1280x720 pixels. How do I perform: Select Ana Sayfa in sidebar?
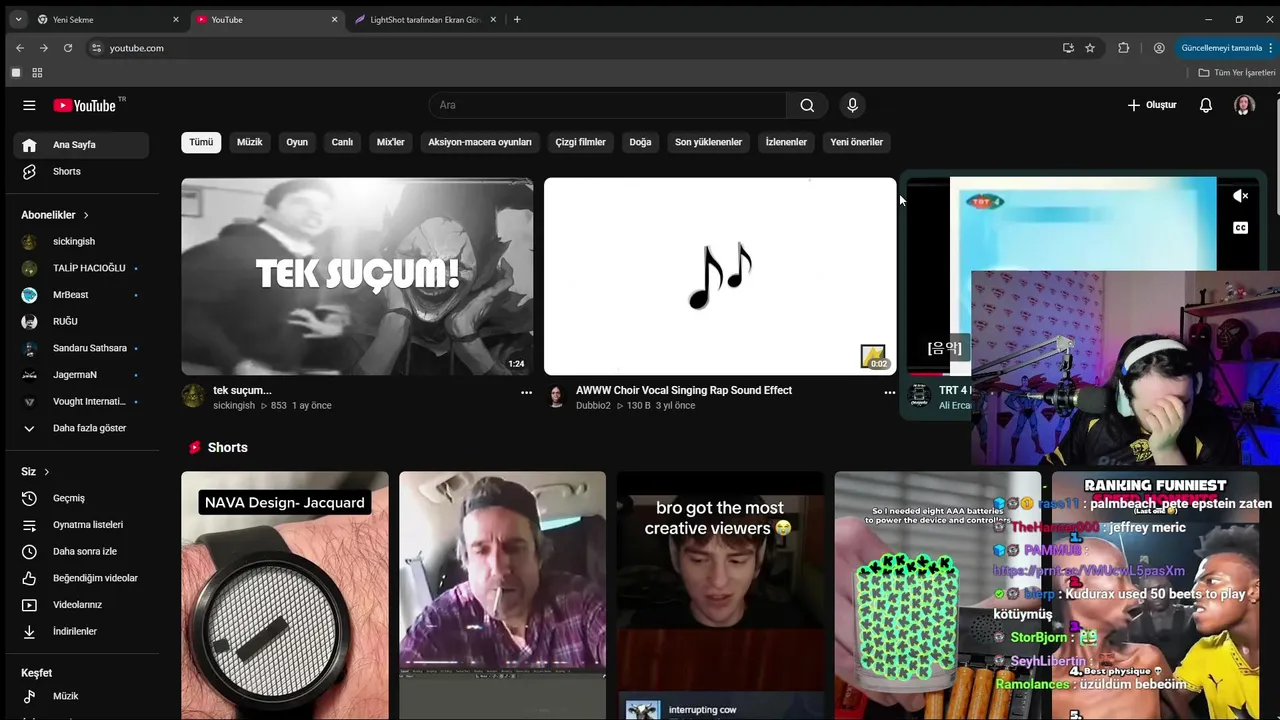pyautogui.click(x=81, y=145)
